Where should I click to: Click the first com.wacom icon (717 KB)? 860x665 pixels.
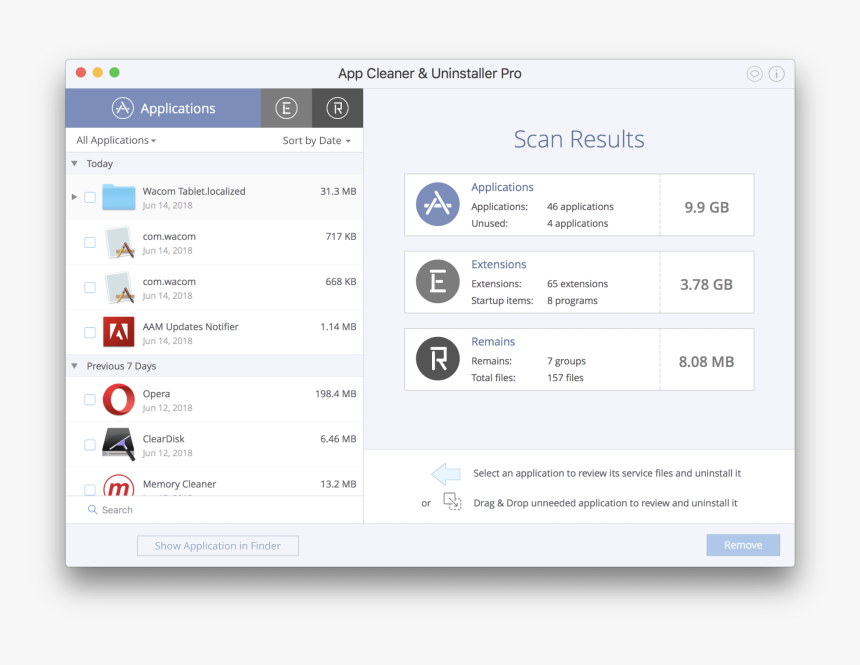[x=119, y=243]
